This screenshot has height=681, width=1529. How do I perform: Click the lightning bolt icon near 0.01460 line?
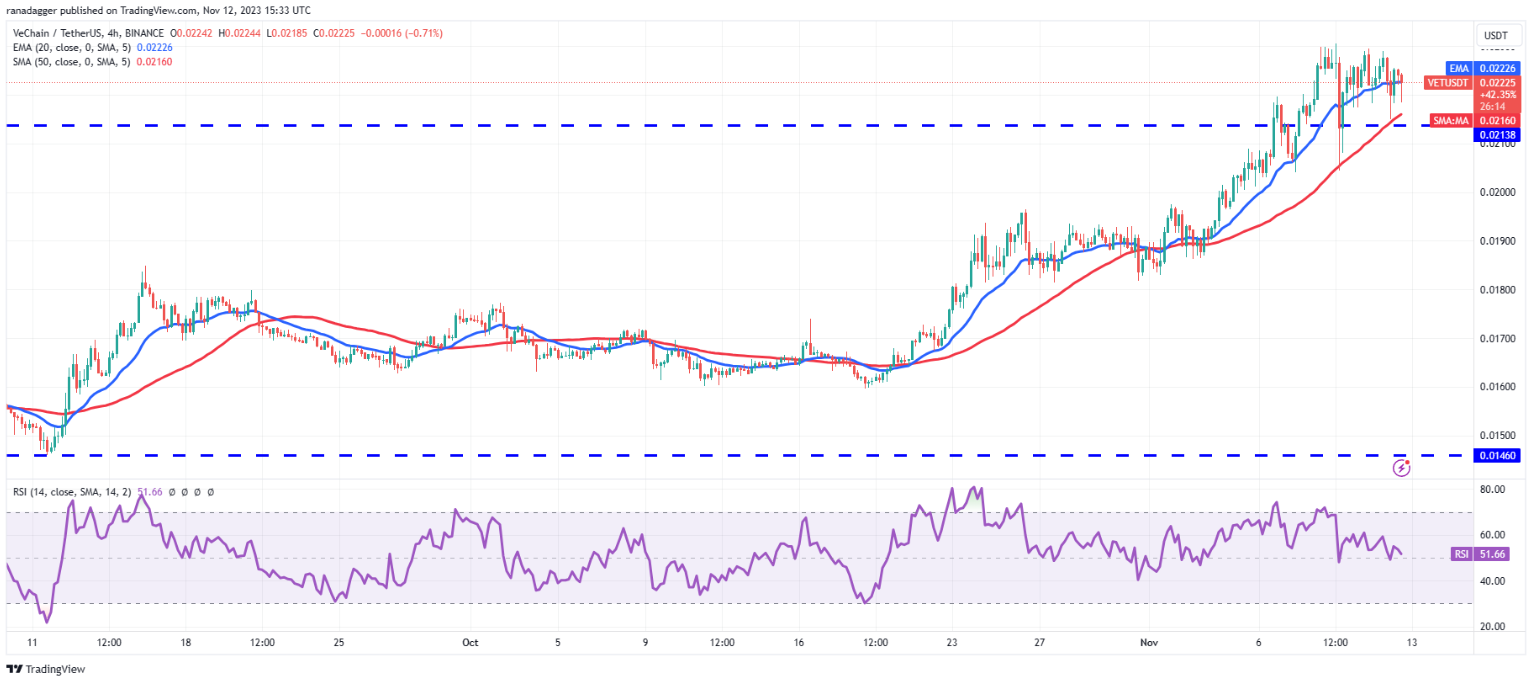pyautogui.click(x=1401, y=467)
